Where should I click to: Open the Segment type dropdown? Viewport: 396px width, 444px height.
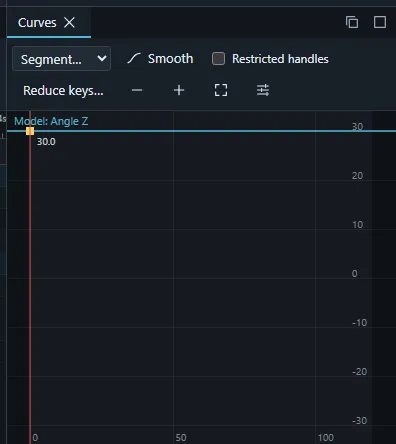[x=61, y=59]
